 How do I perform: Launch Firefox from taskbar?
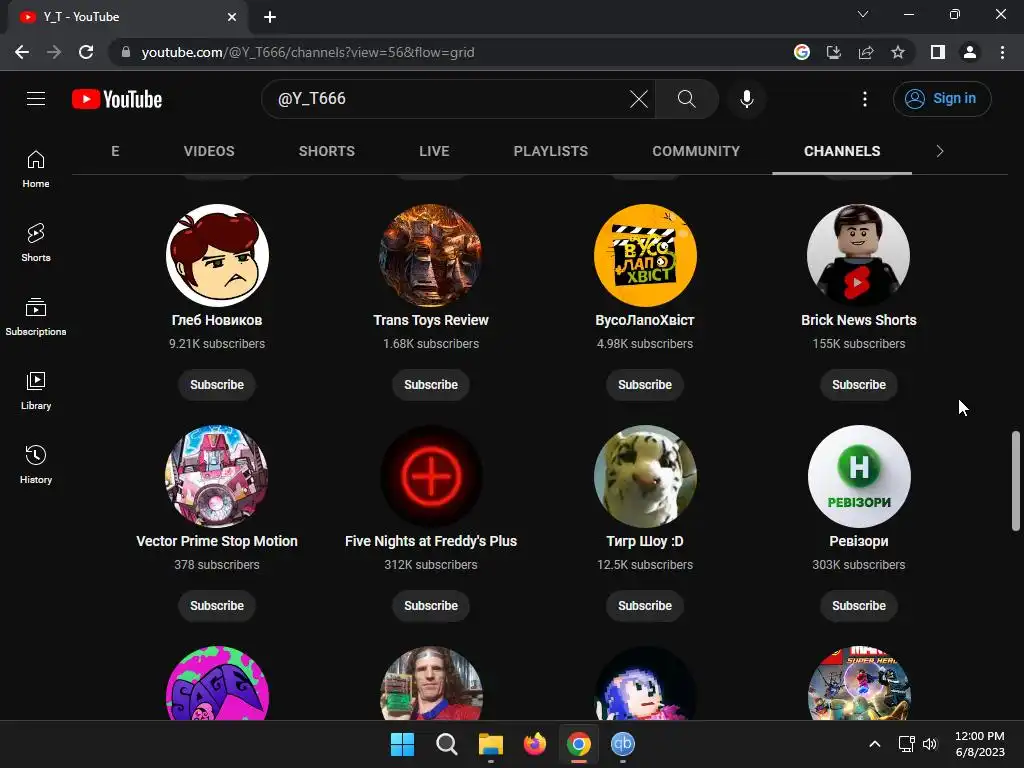tap(535, 744)
